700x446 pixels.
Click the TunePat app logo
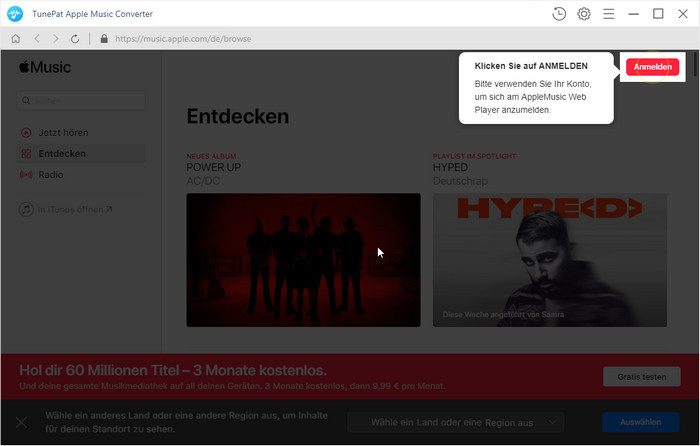tap(15, 14)
